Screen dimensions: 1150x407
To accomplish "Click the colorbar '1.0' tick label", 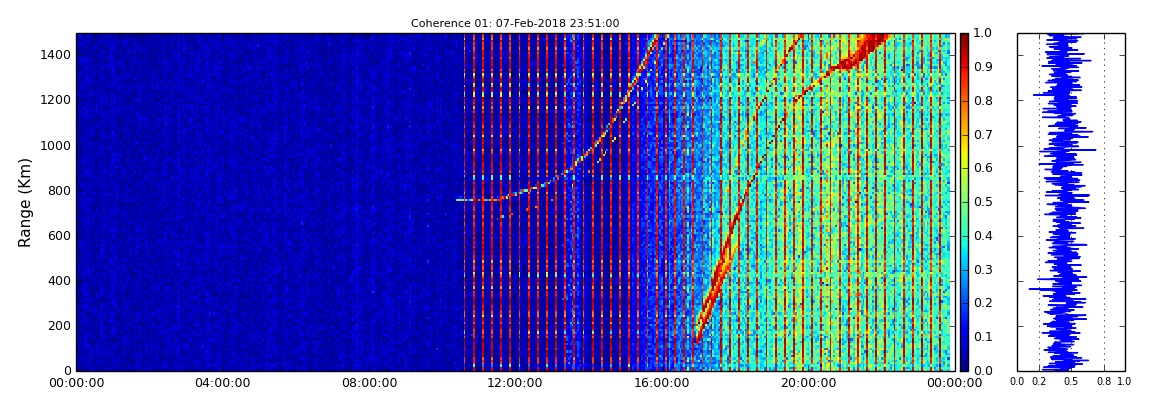I will (982, 34).
